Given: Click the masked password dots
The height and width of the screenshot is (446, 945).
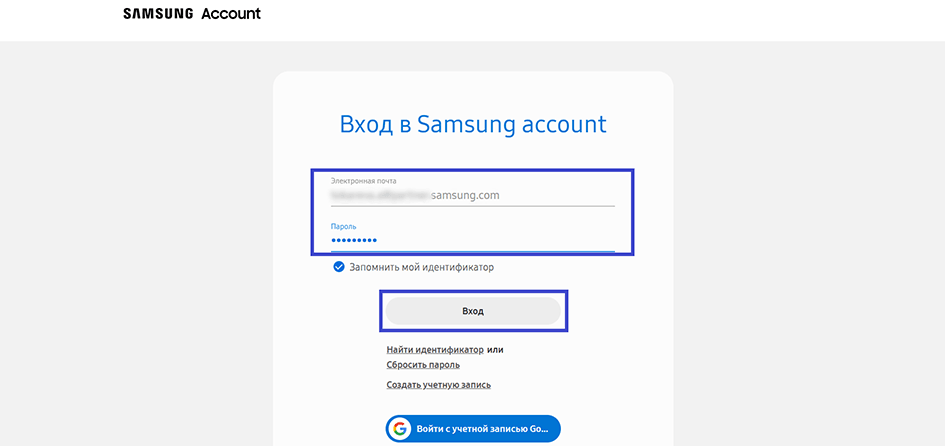Looking at the screenshot, I should pyautogui.click(x=354, y=241).
